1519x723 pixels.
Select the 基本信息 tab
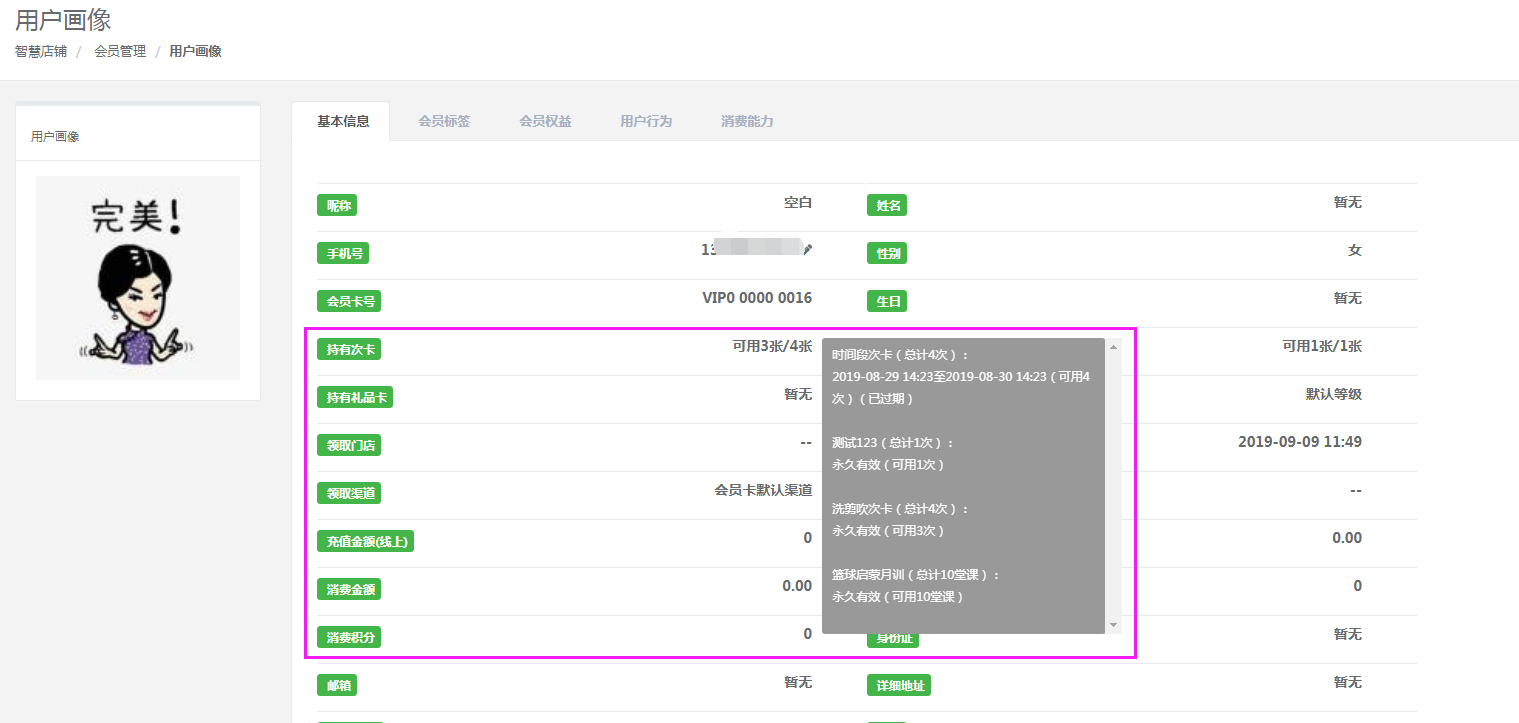[x=343, y=121]
